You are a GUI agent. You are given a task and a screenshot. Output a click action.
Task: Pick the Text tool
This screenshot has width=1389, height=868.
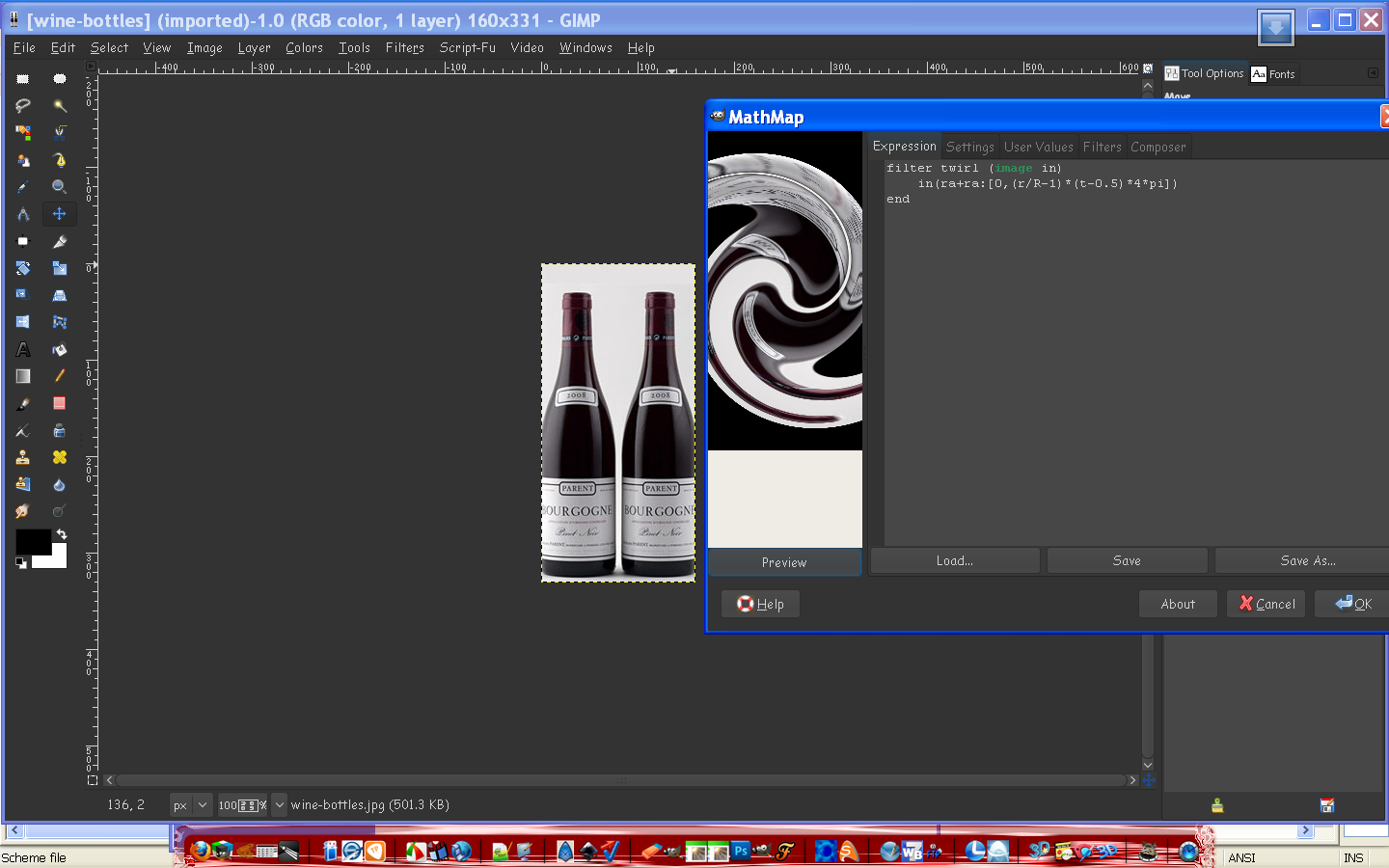[x=23, y=349]
